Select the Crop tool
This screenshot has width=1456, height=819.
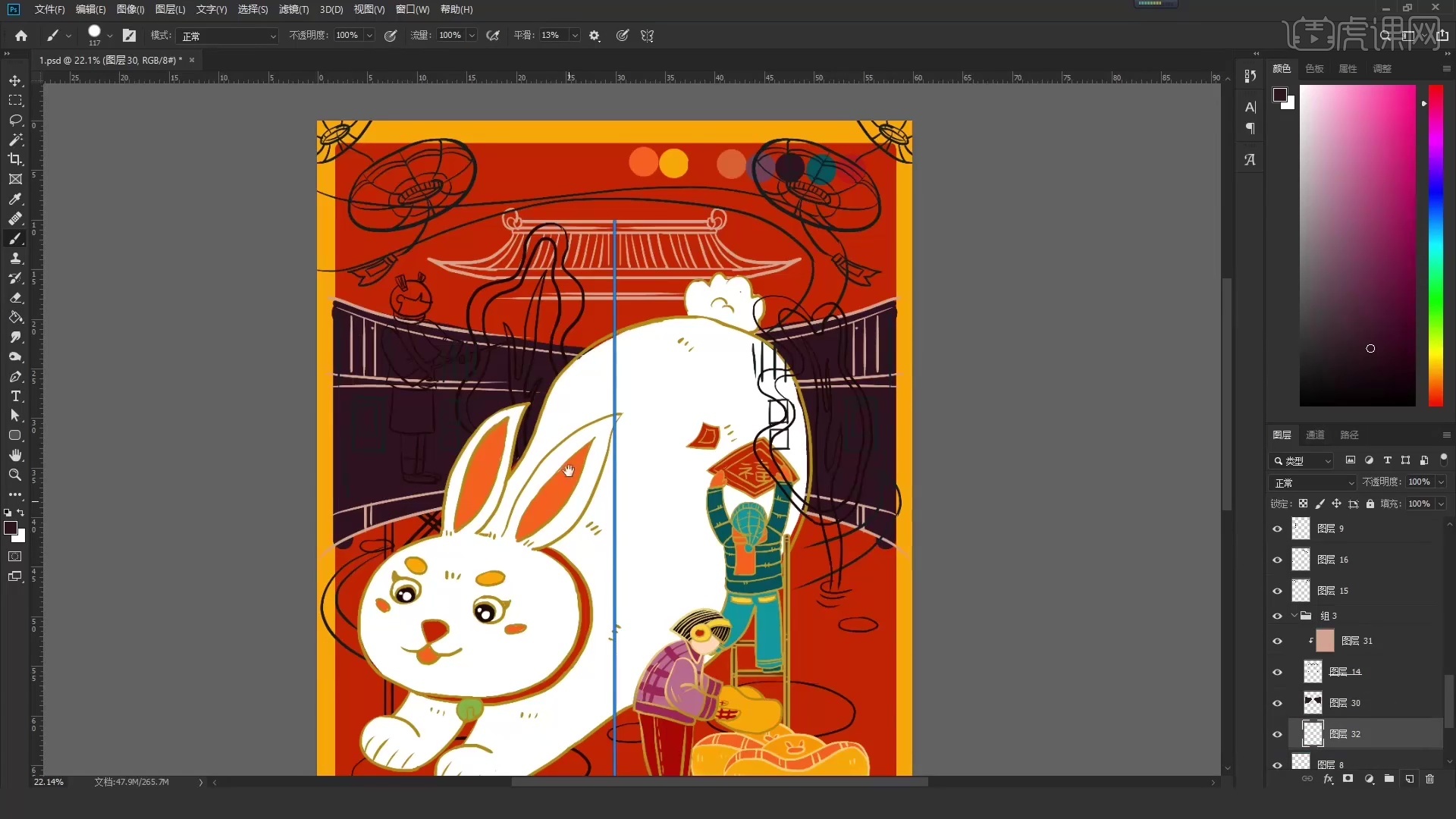click(x=15, y=159)
